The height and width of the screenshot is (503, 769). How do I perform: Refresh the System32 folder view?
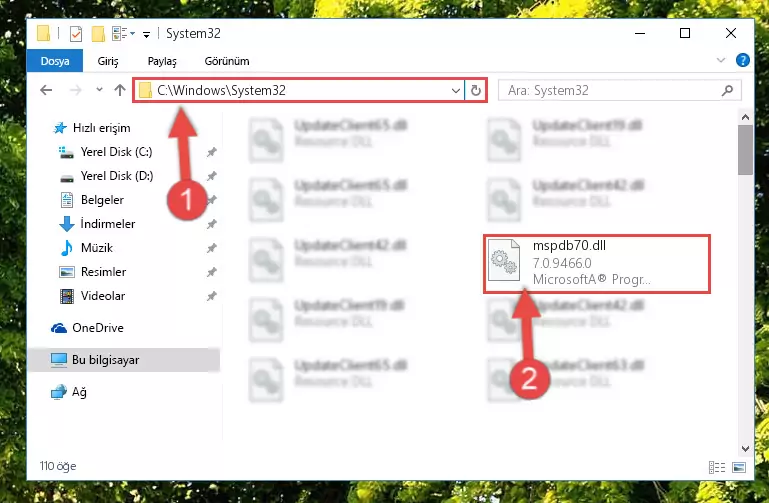476,90
